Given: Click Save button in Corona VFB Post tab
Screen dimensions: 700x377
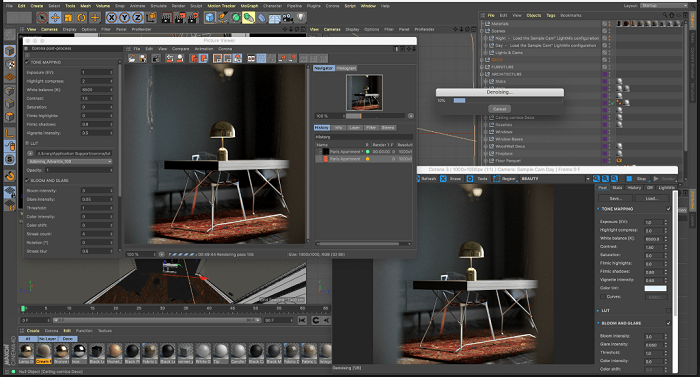Looking at the screenshot, I should [615, 198].
